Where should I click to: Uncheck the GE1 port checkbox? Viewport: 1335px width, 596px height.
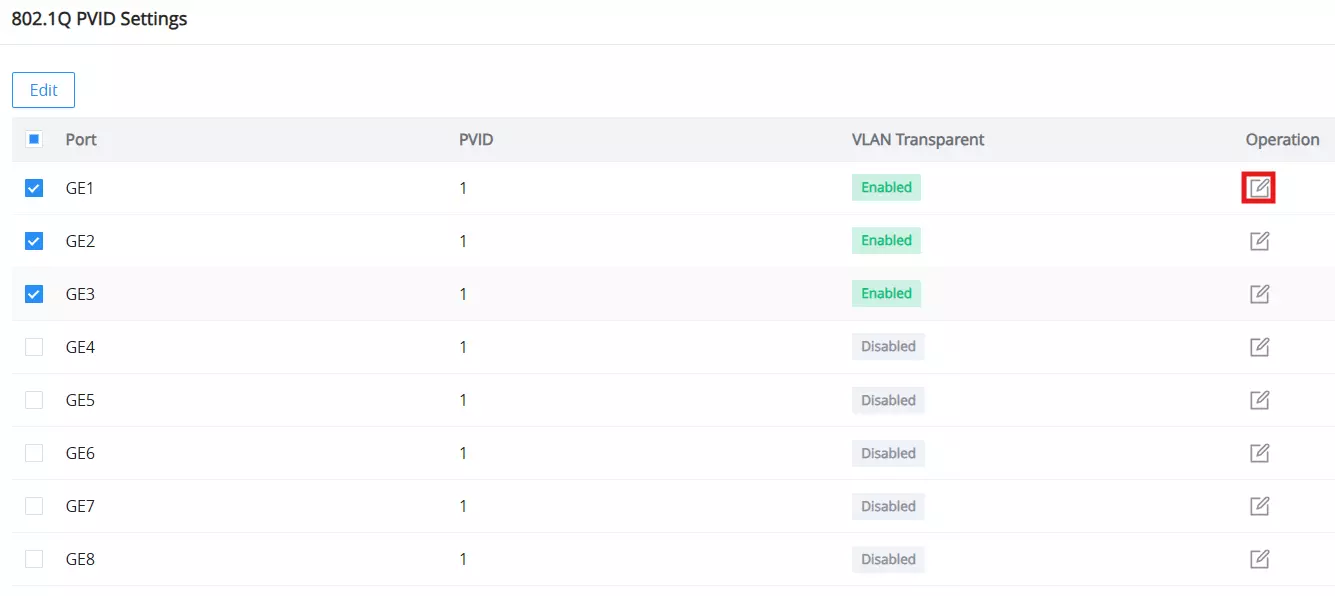[34, 188]
